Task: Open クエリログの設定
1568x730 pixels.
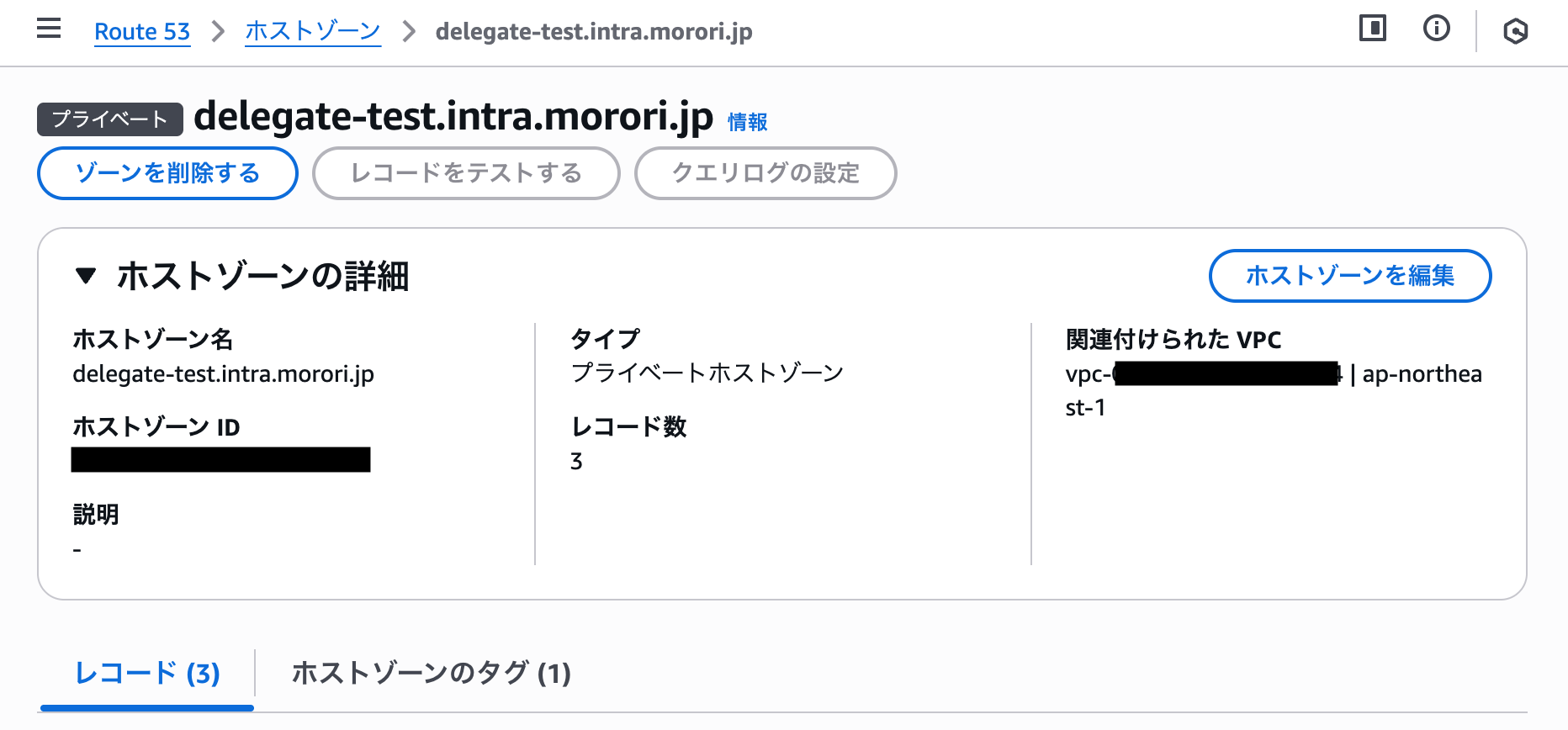Action: (x=765, y=173)
